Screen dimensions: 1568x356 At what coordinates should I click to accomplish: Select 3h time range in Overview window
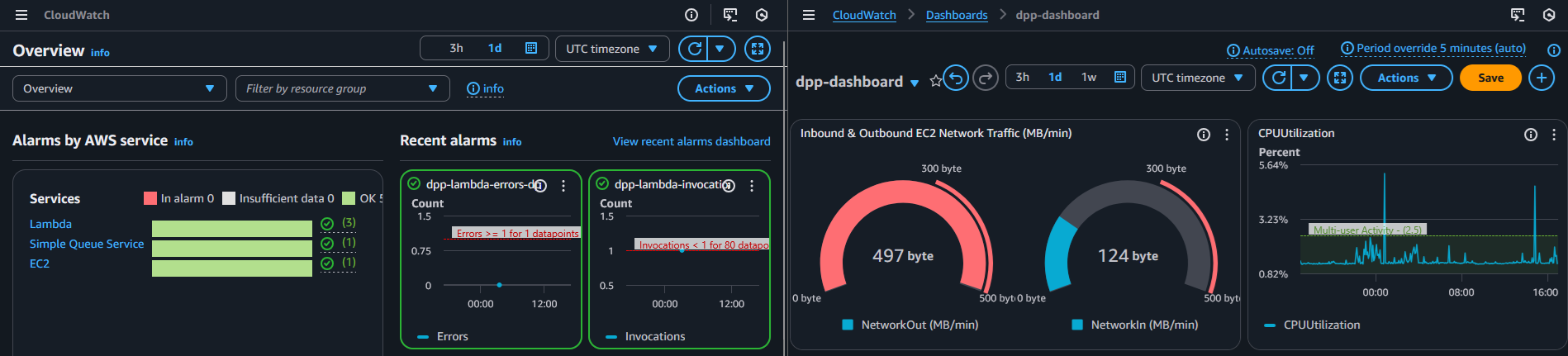(x=456, y=48)
